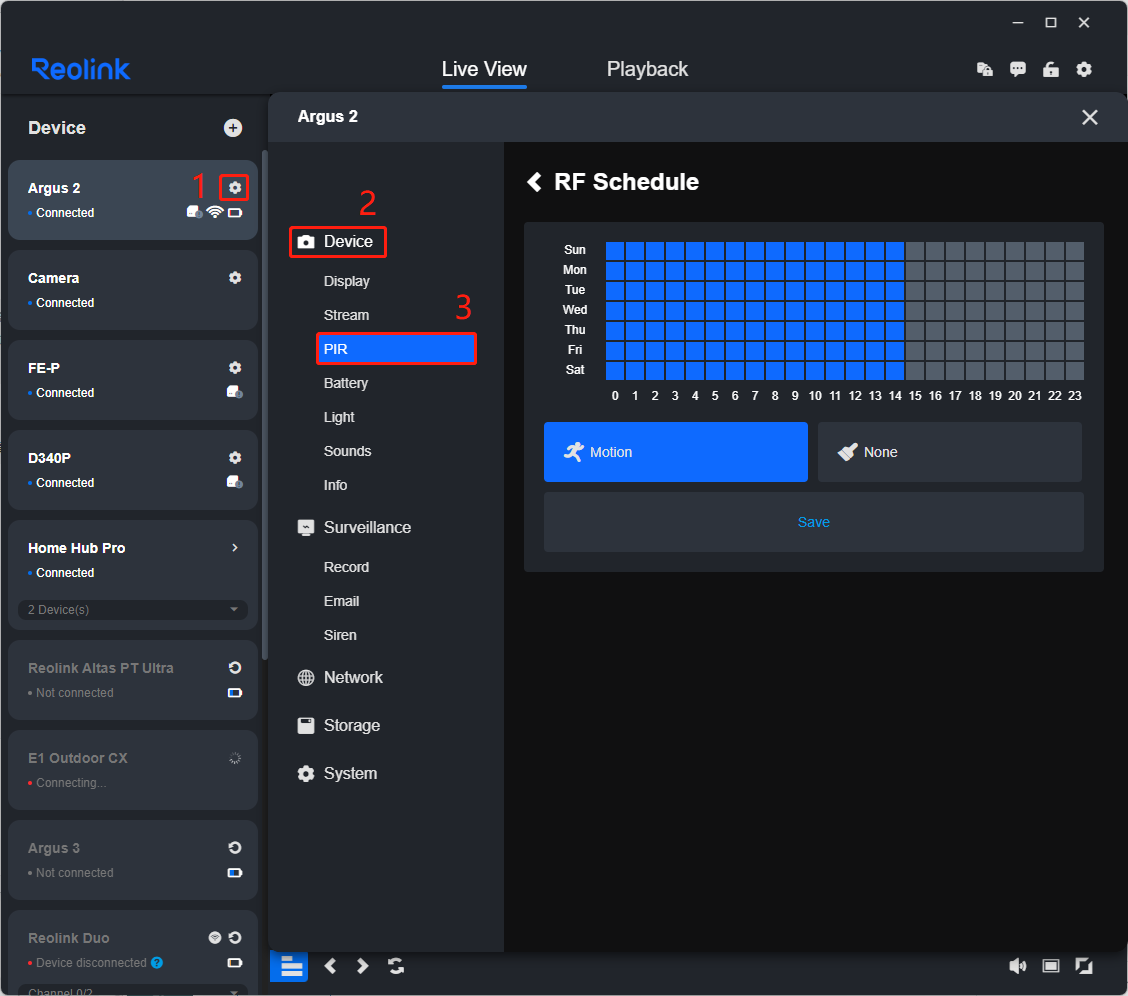1128x996 pixels.
Task: Open the Info settings page
Action: click(x=335, y=485)
